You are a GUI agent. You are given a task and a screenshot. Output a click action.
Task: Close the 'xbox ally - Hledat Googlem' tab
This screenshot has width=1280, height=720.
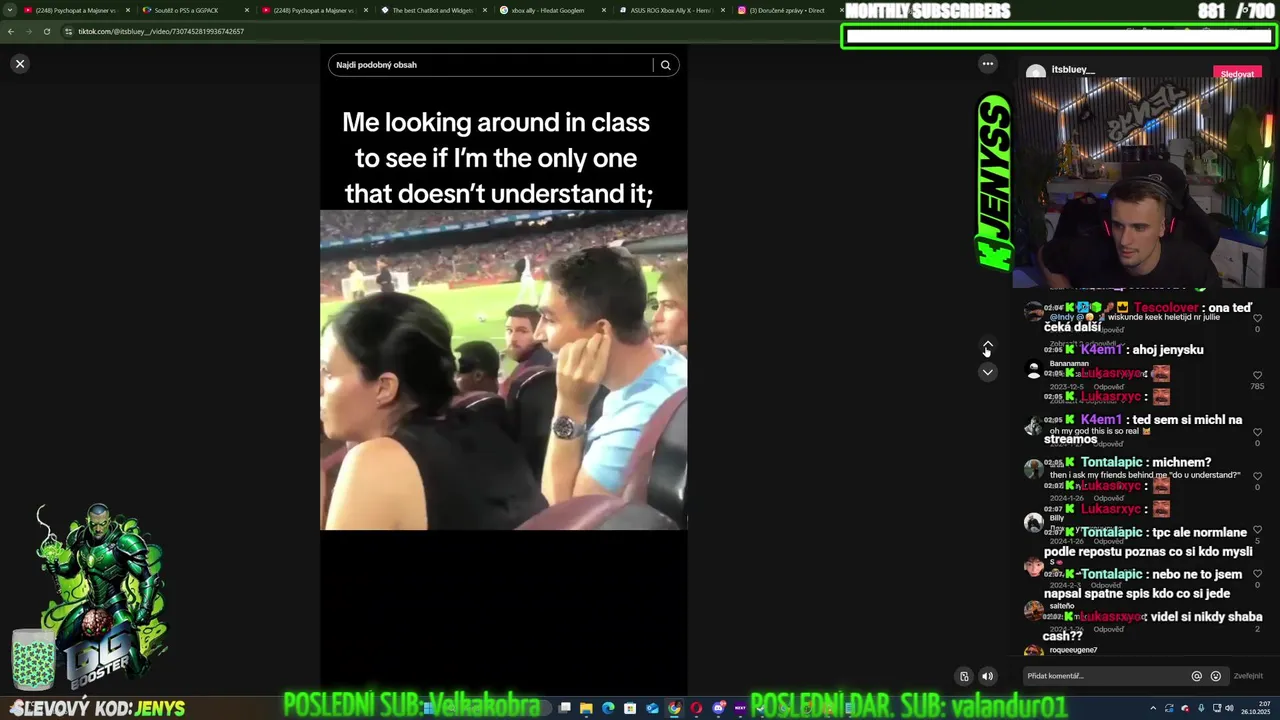pyautogui.click(x=605, y=10)
